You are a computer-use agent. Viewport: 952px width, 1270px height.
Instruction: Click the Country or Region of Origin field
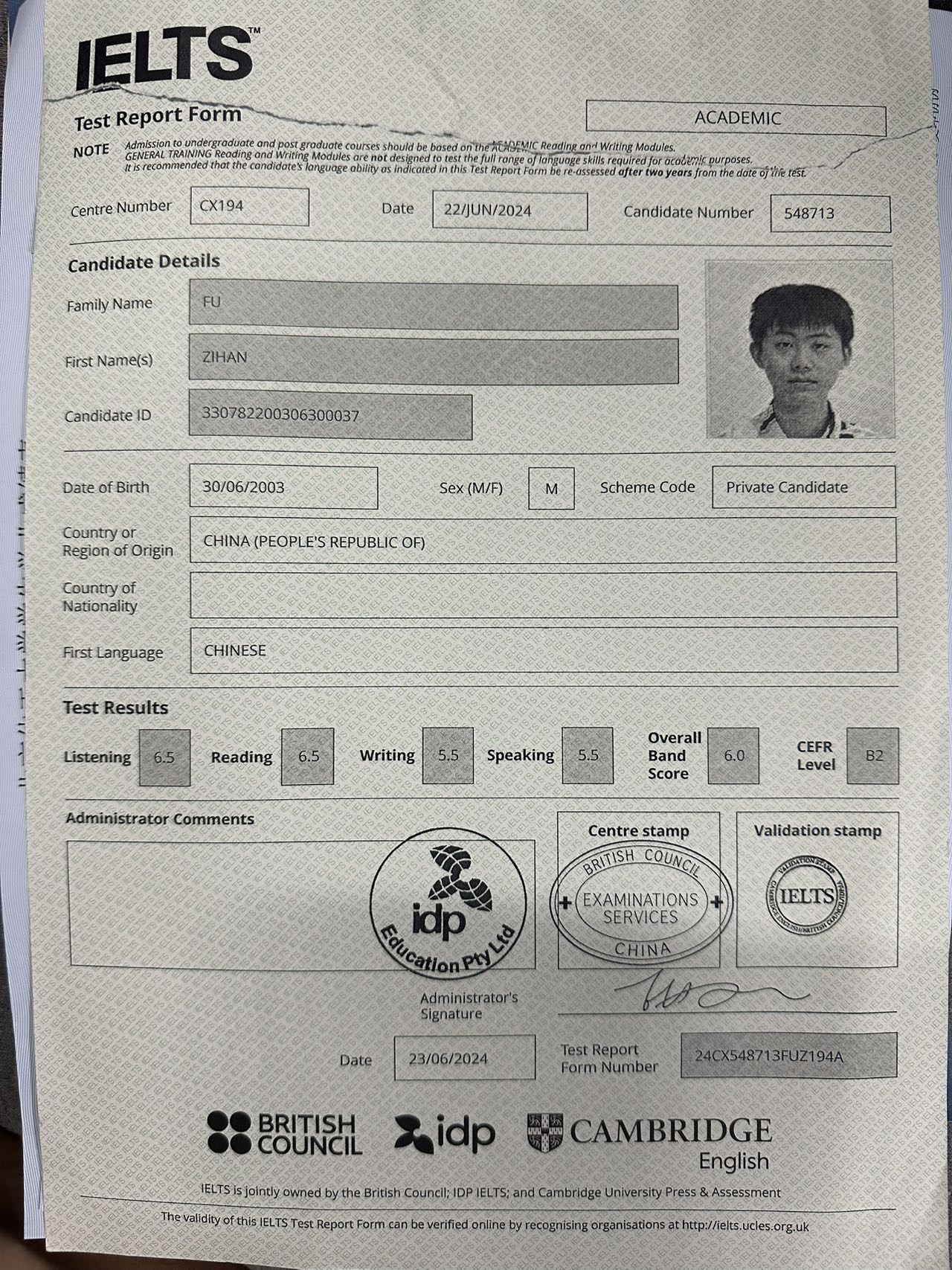(543, 541)
